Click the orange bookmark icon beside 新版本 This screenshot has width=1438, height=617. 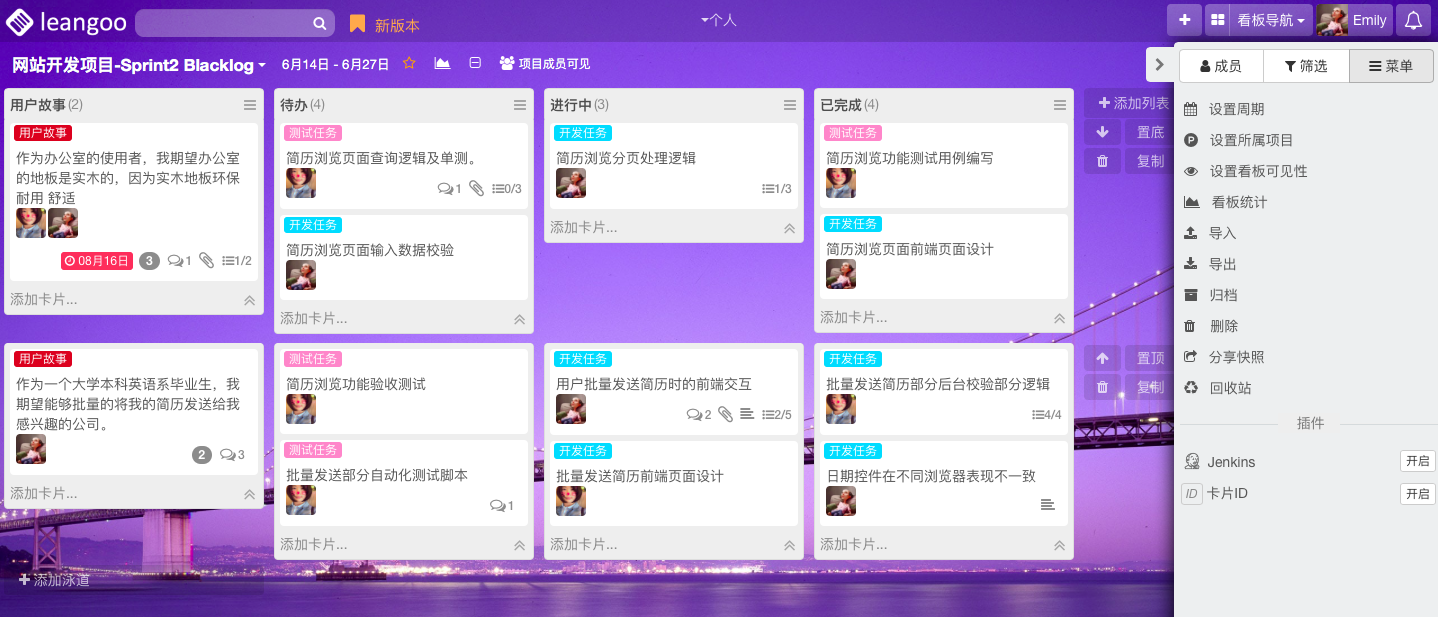pos(357,24)
